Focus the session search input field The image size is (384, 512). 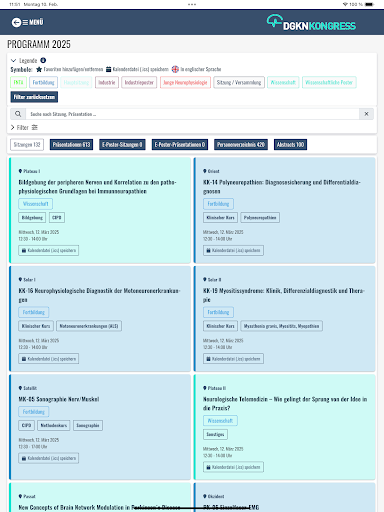[x=192, y=114]
